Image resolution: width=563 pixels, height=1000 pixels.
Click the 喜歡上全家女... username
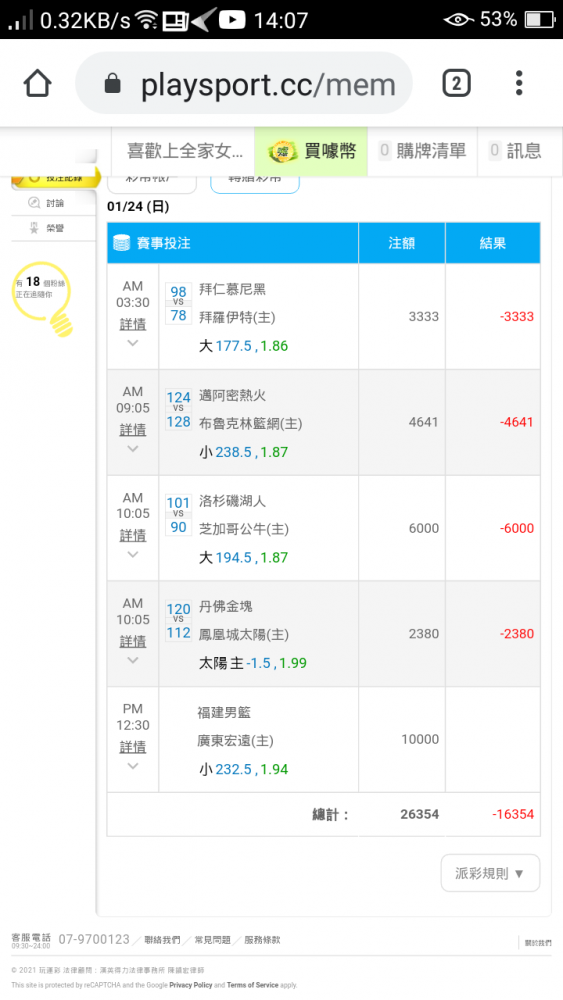coord(185,151)
